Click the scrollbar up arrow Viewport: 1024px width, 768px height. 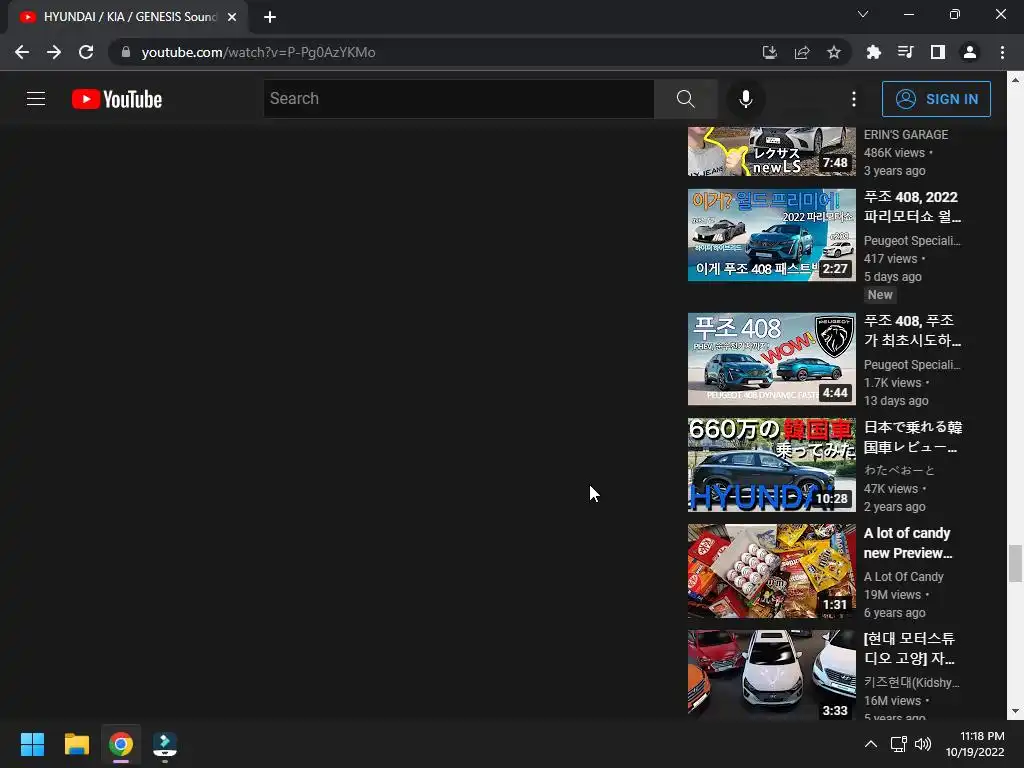1014,80
